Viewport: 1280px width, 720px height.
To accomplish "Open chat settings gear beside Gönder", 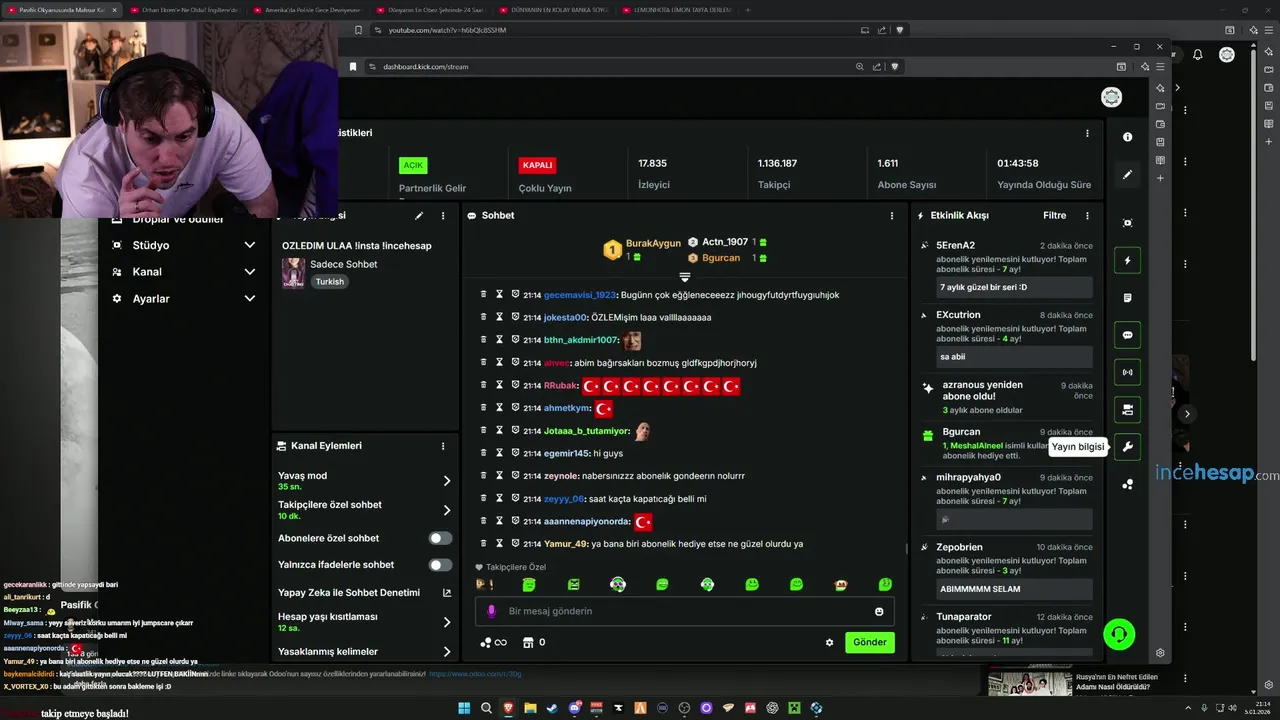I will (829, 642).
